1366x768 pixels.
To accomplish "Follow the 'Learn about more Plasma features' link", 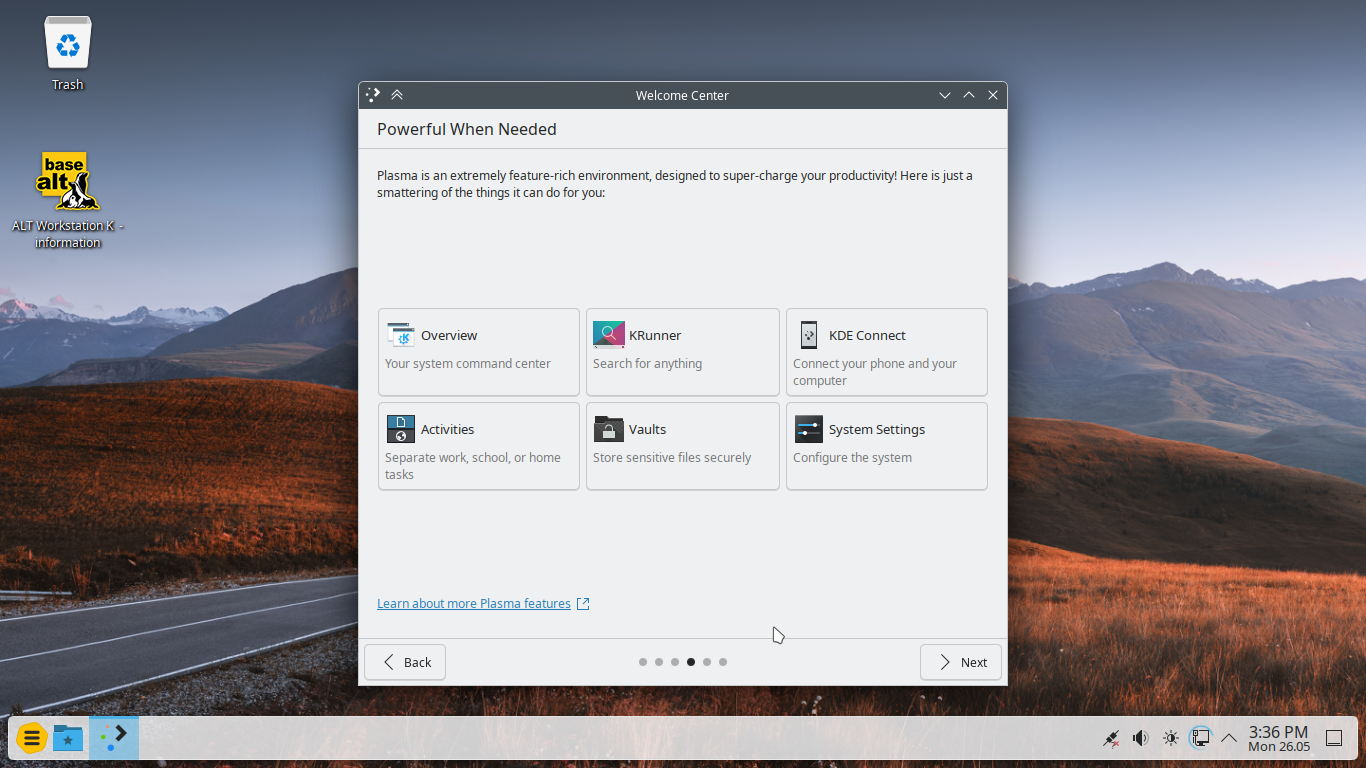I will [x=483, y=604].
